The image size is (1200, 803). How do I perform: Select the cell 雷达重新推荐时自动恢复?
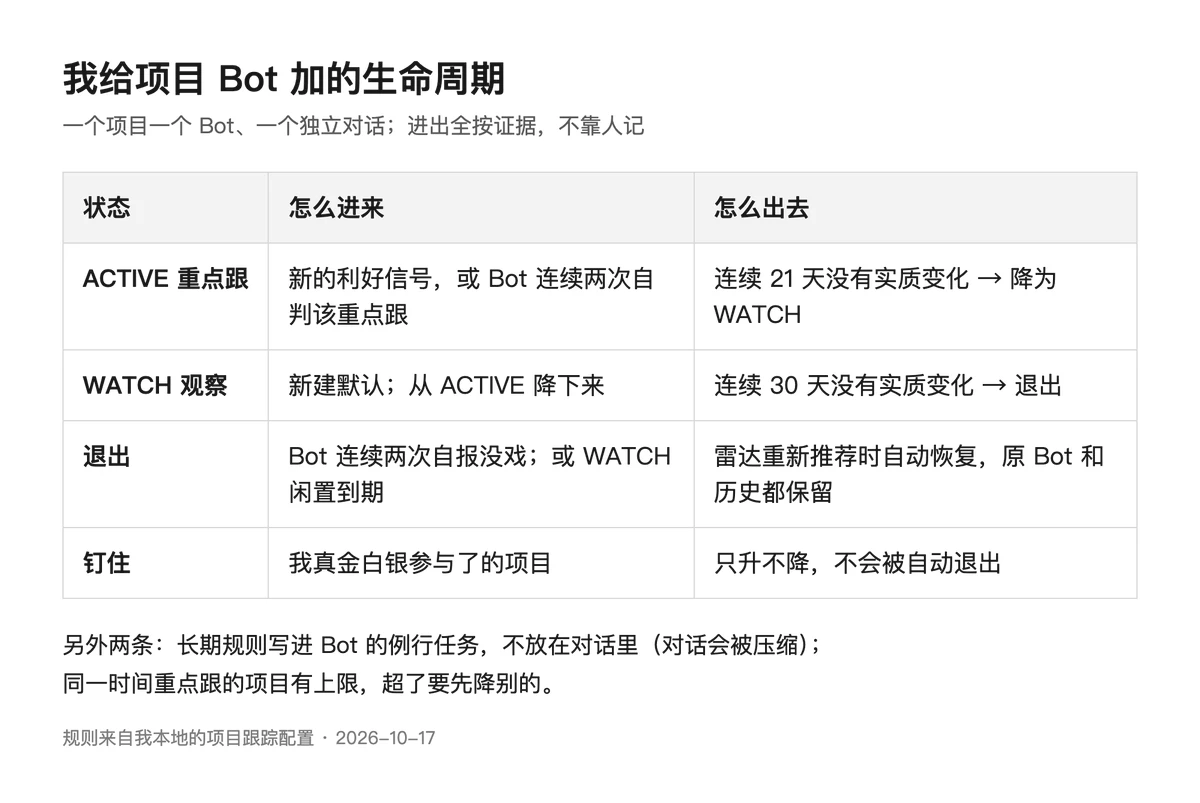pos(909,474)
